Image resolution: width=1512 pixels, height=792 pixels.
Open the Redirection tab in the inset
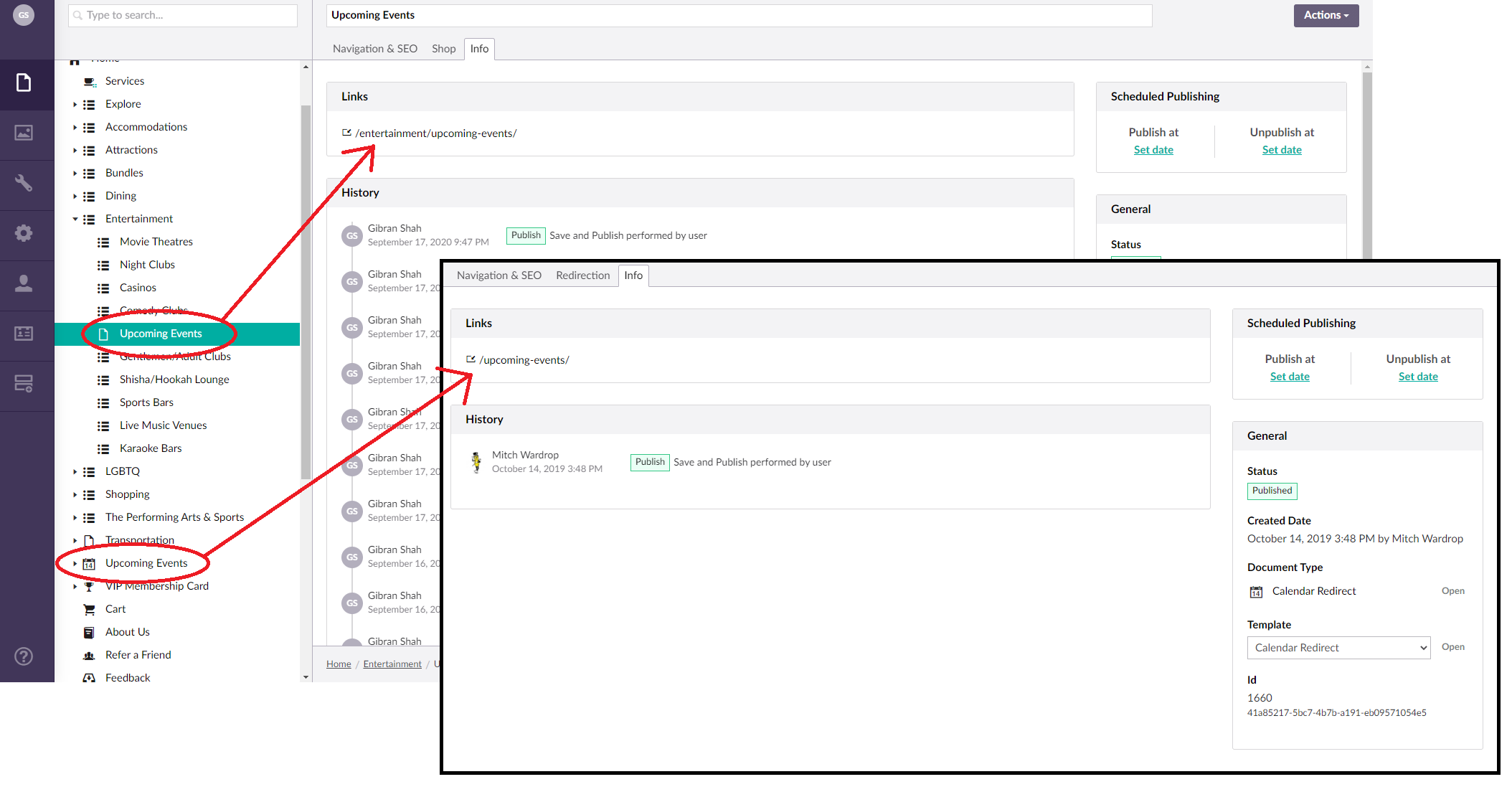582,275
